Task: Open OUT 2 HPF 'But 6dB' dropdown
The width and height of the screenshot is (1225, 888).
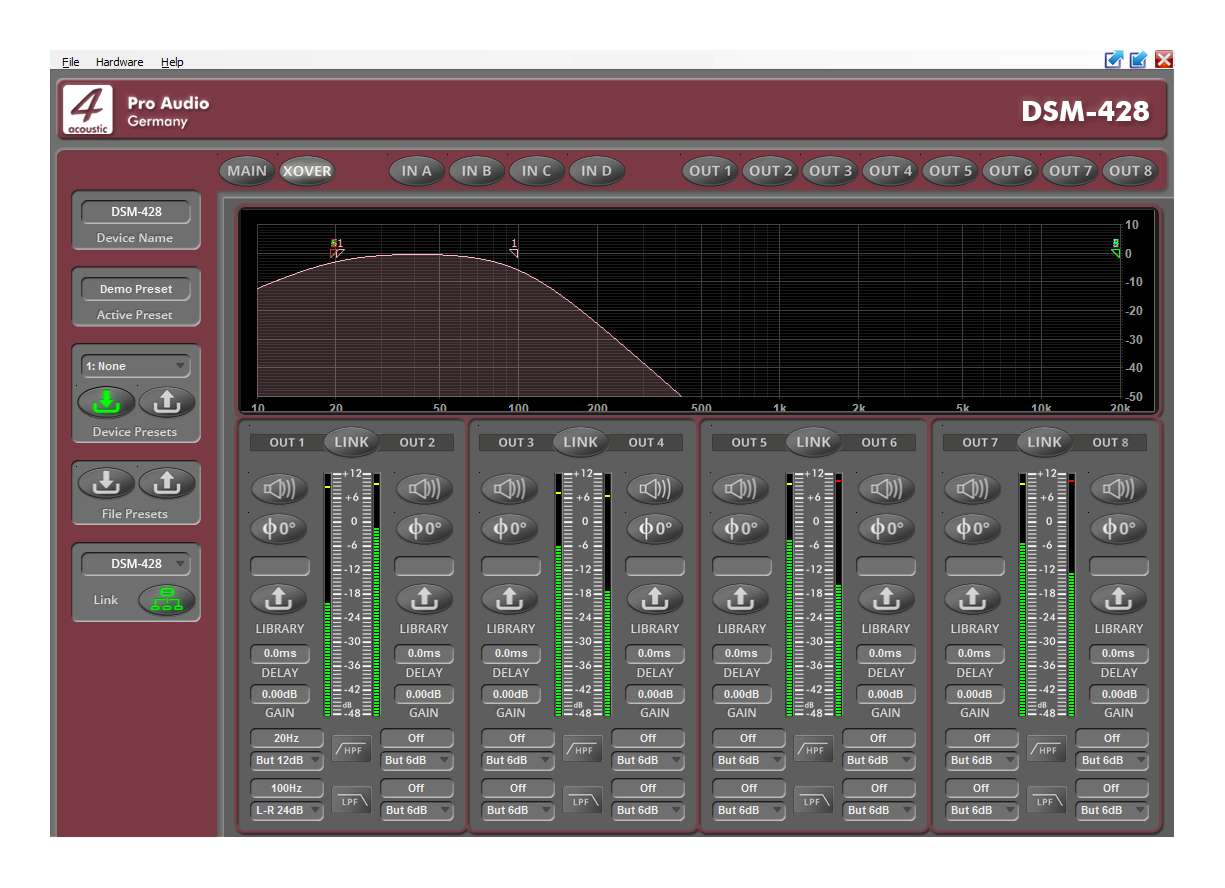Action: click(417, 760)
